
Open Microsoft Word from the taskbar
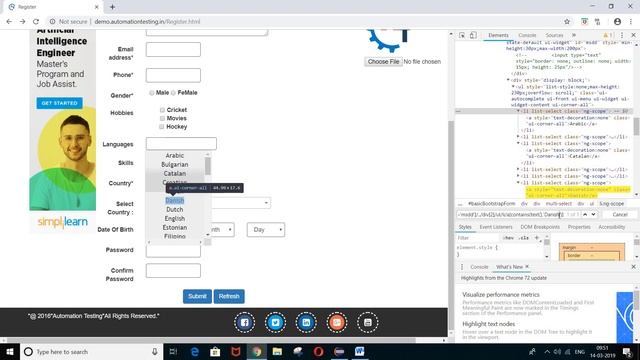(x=360, y=351)
